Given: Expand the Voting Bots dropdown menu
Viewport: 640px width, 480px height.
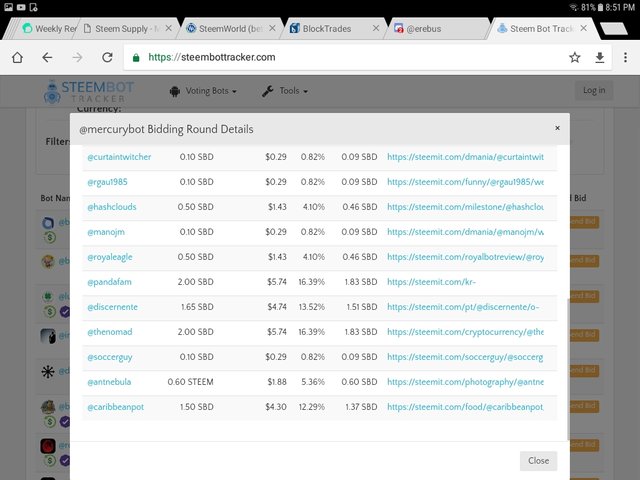Looking at the screenshot, I should point(203,91).
